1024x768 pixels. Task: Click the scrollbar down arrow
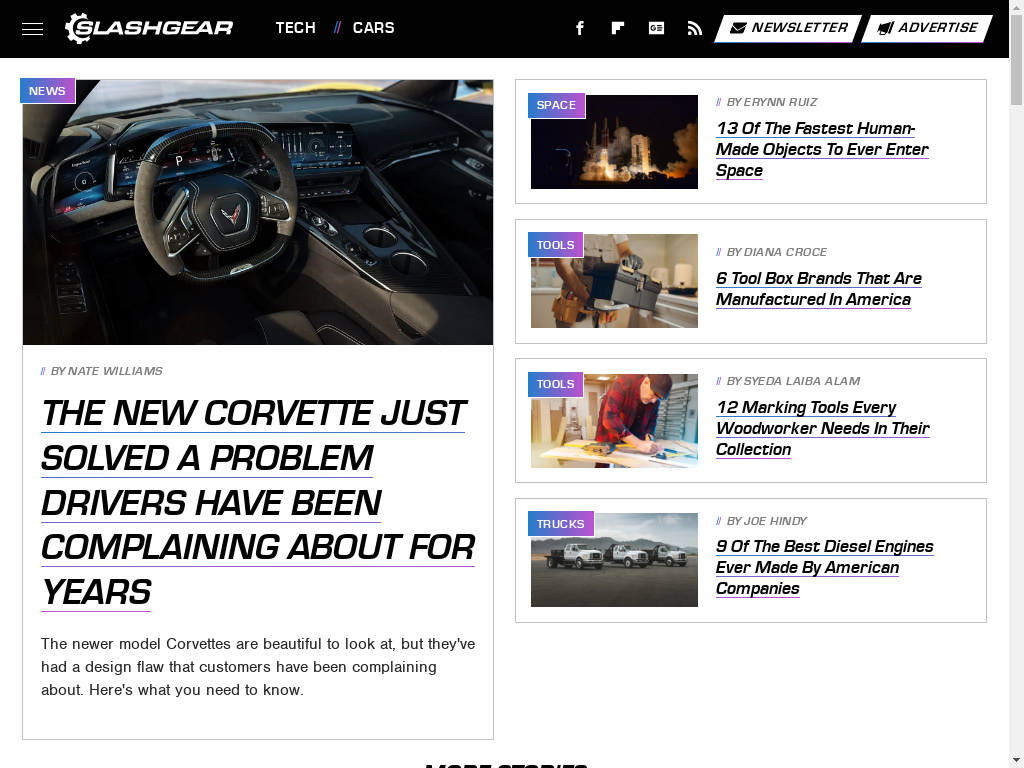(1016, 761)
